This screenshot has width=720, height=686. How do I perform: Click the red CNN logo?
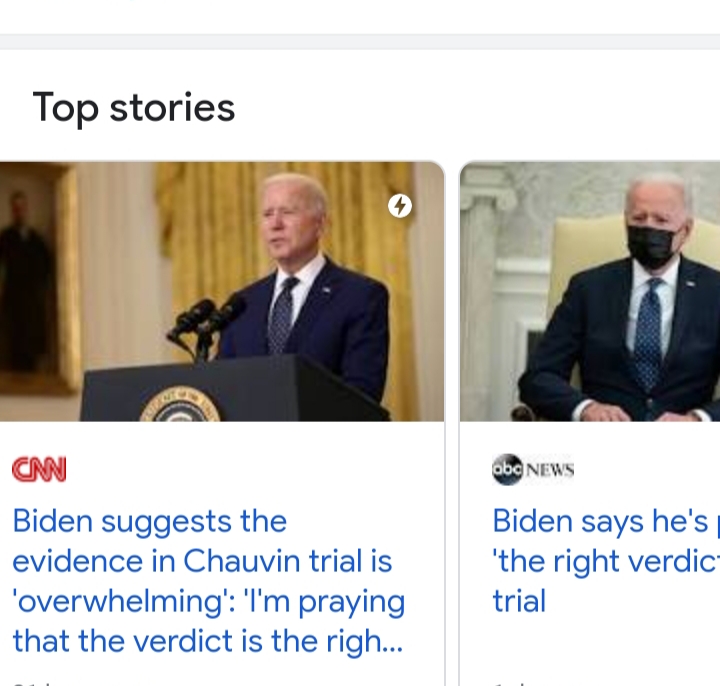tap(39, 470)
